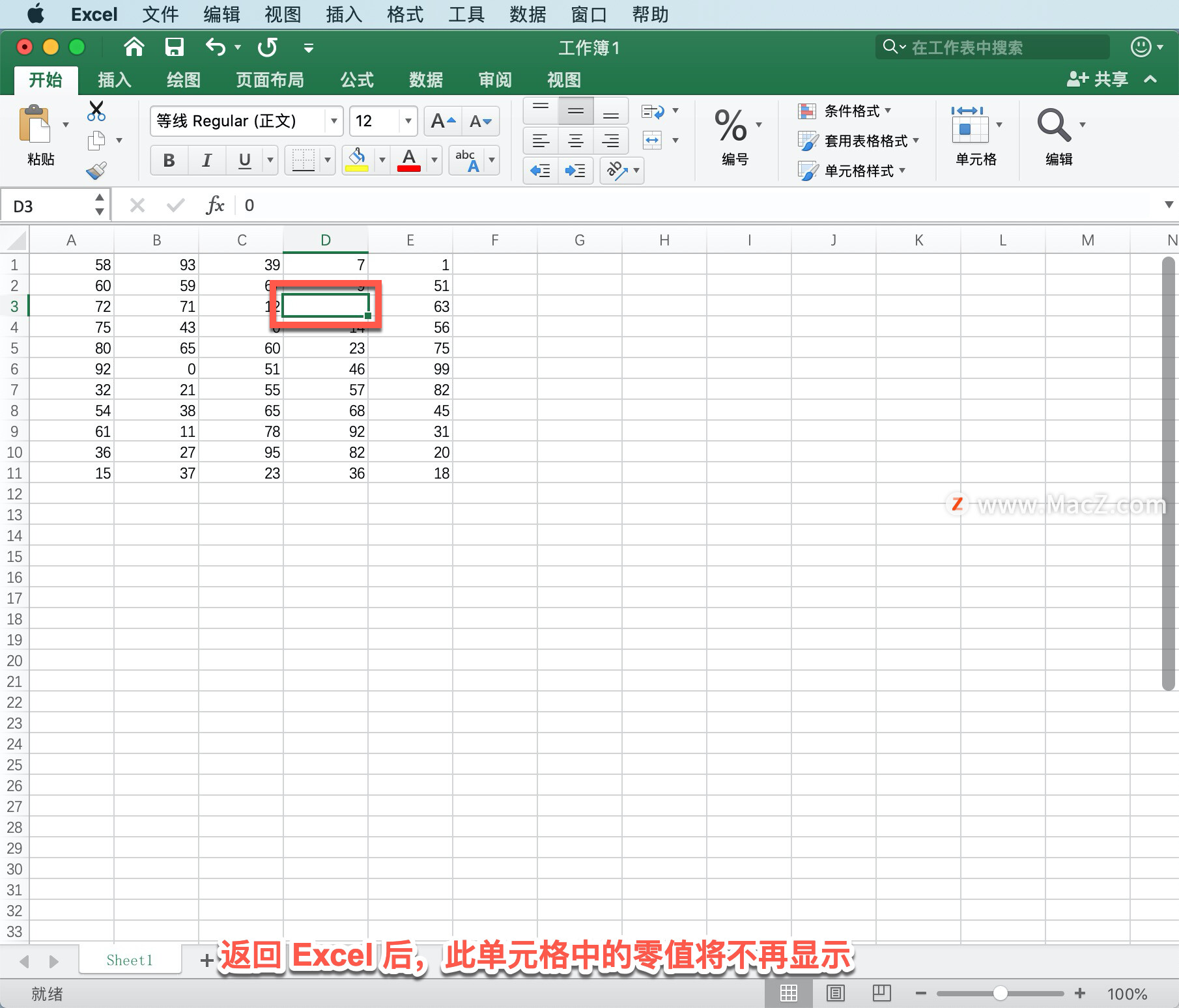Toggle italic formatting
The image size is (1179, 1008).
tap(206, 160)
